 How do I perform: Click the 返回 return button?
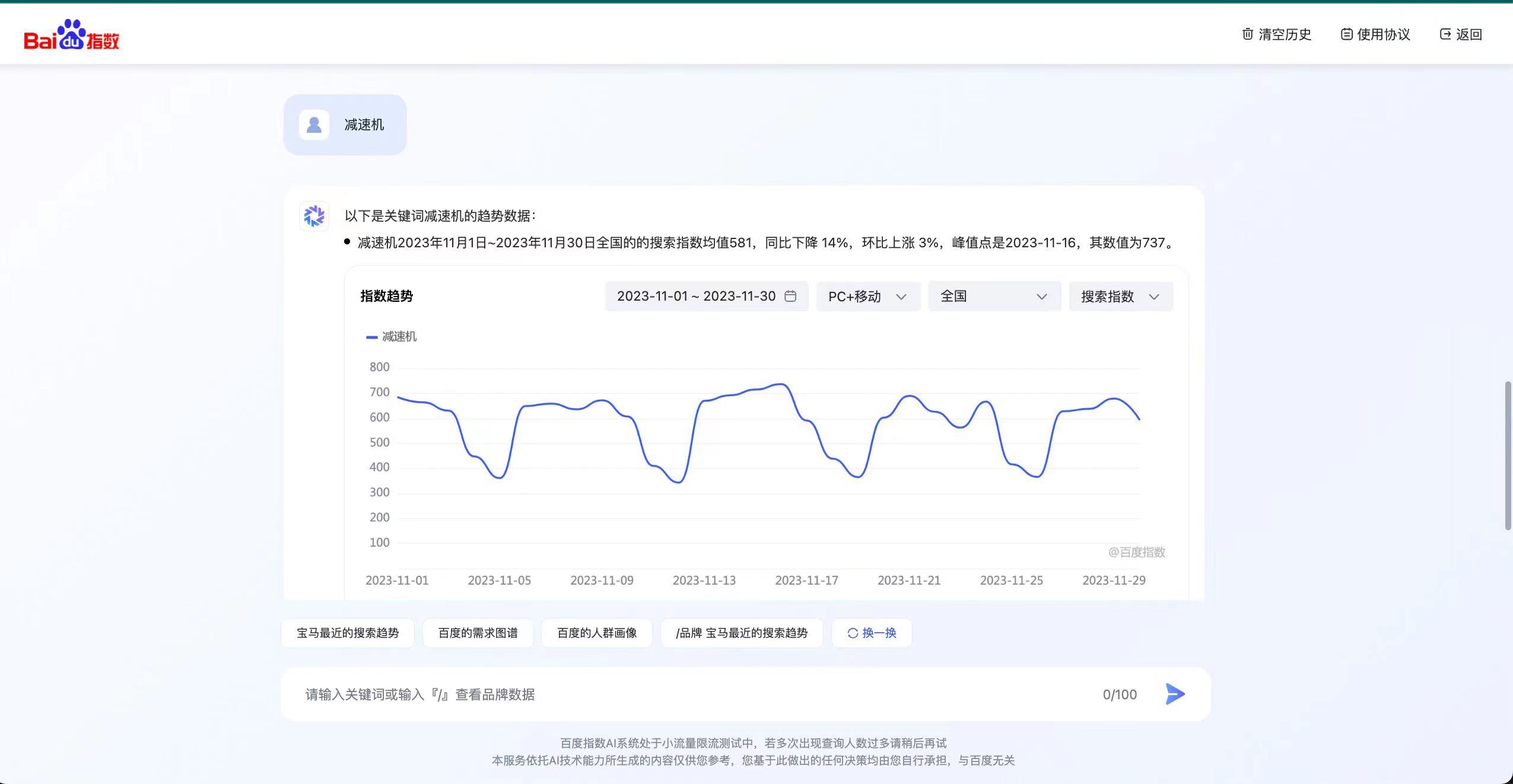point(1461,34)
